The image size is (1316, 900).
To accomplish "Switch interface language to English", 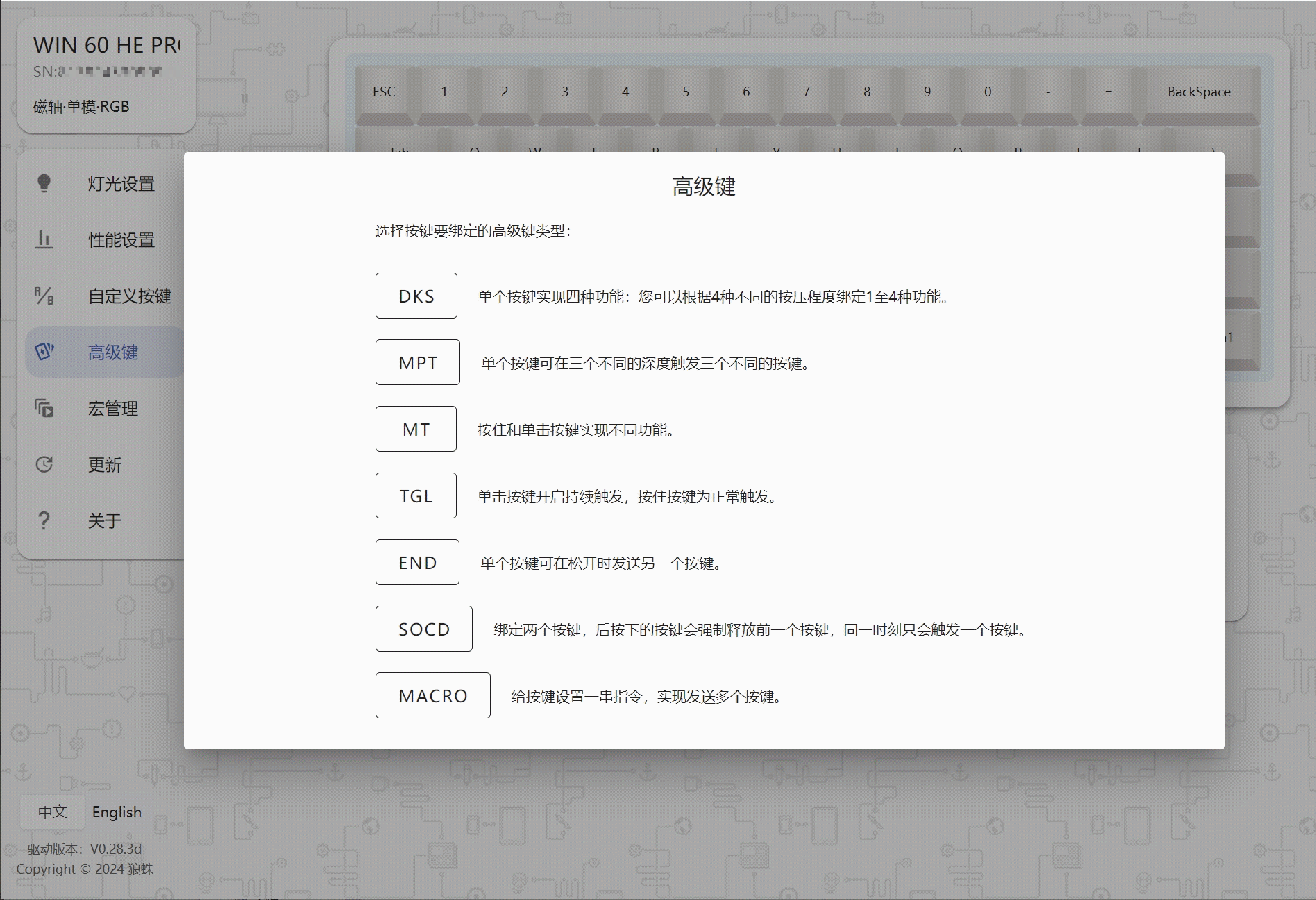I will click(117, 812).
